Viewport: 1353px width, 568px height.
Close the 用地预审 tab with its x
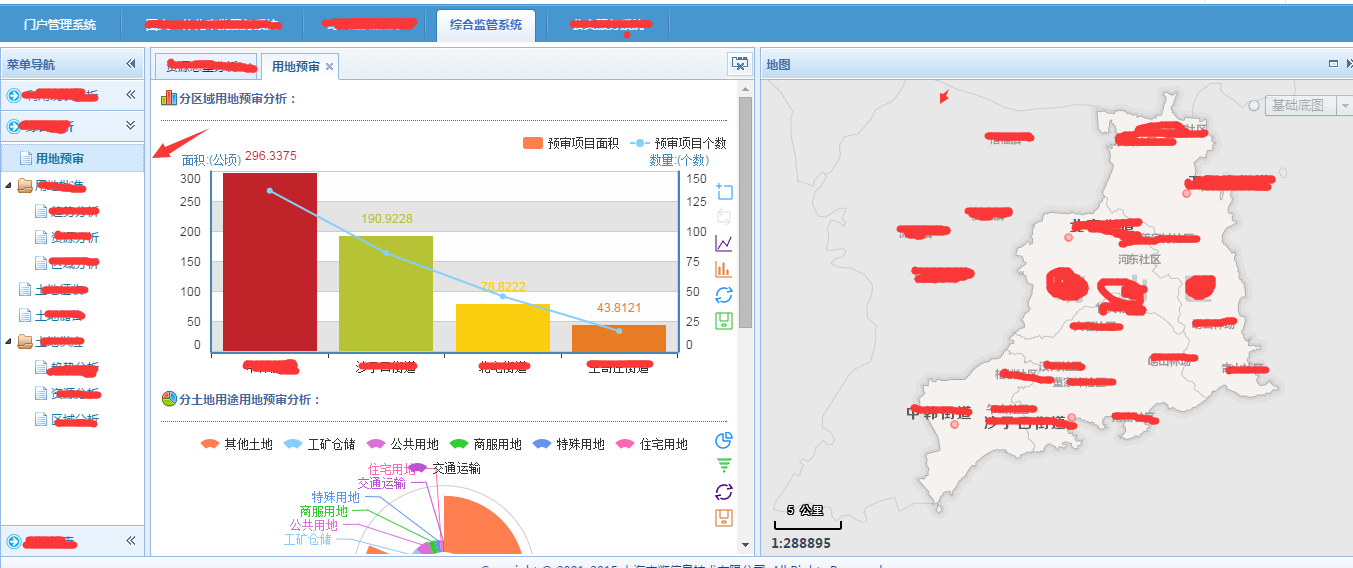click(x=329, y=67)
